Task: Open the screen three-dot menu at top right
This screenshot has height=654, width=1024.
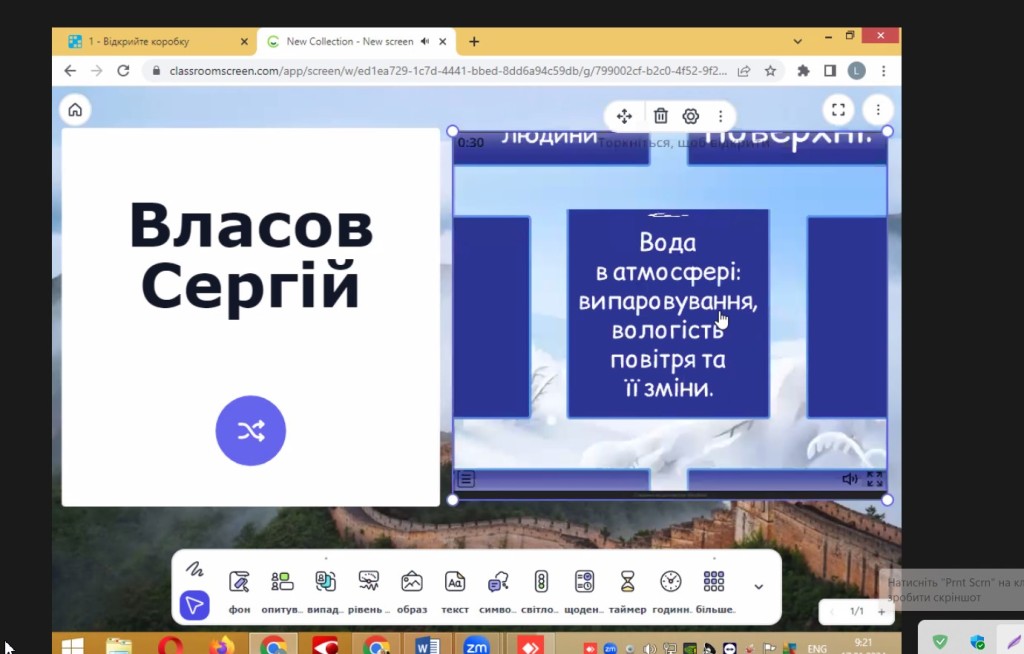Action: [x=877, y=110]
